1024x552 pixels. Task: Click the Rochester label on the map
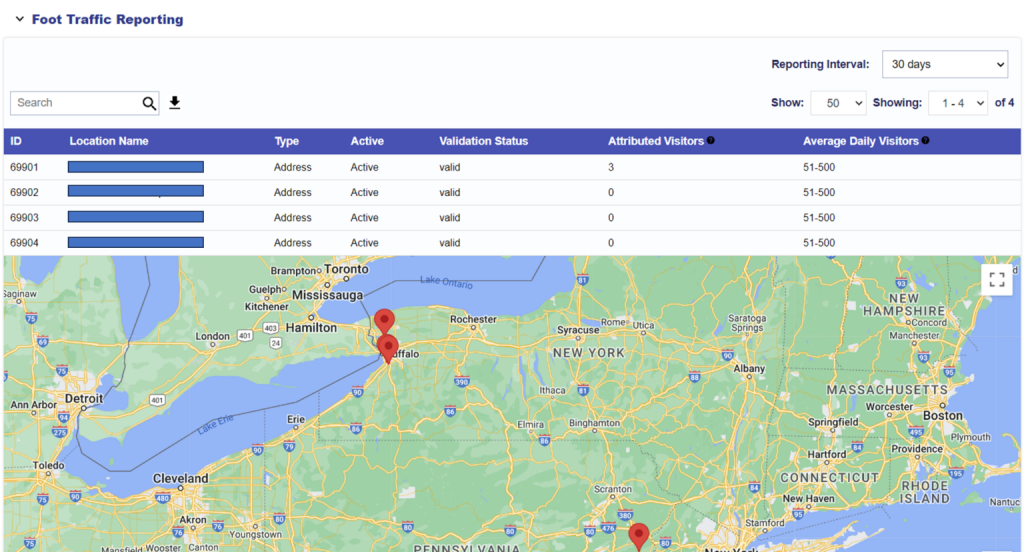click(x=473, y=319)
